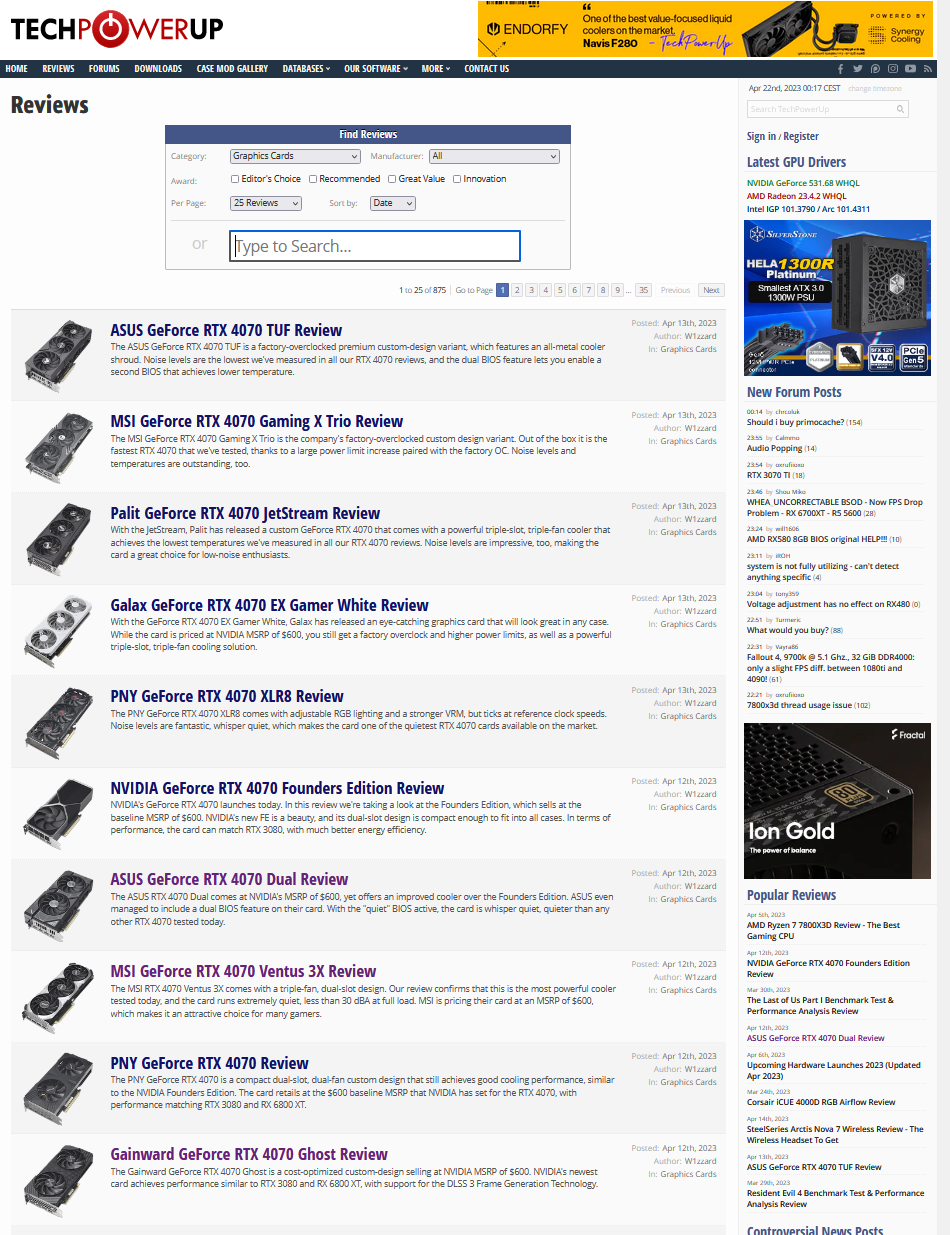Open TechPowerUp Twitter icon
This screenshot has height=1235, width=950.
coord(858,69)
